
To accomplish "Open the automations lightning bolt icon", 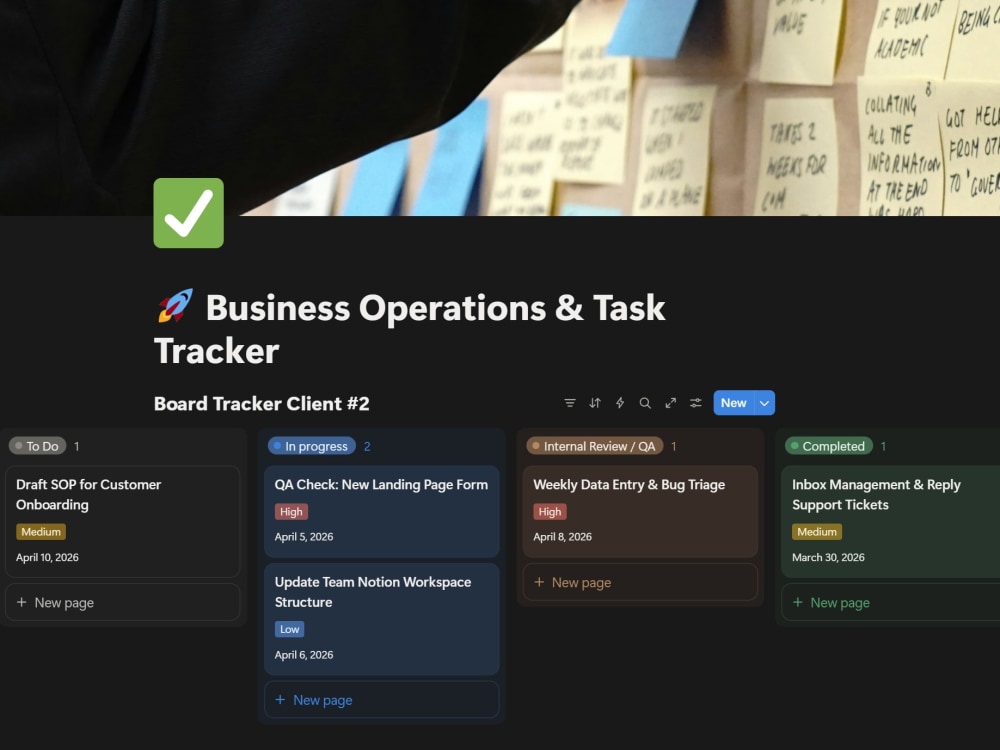I will (x=620, y=403).
